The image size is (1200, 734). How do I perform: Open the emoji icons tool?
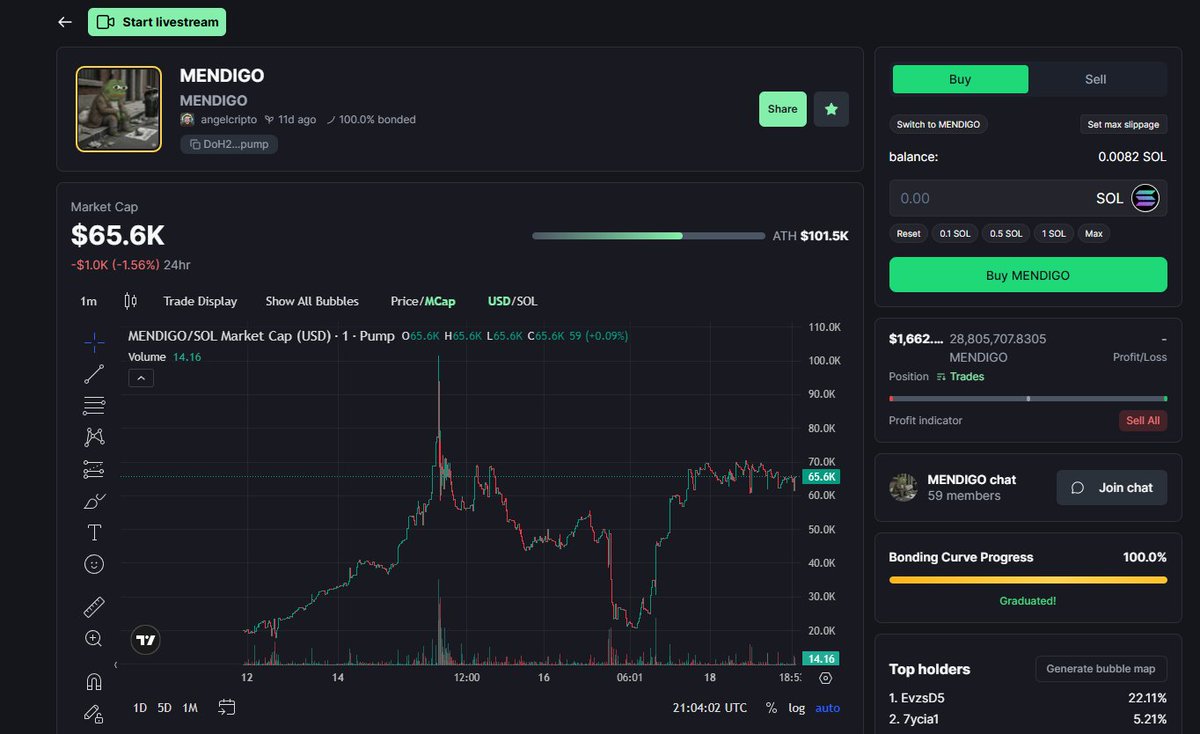[x=94, y=564]
